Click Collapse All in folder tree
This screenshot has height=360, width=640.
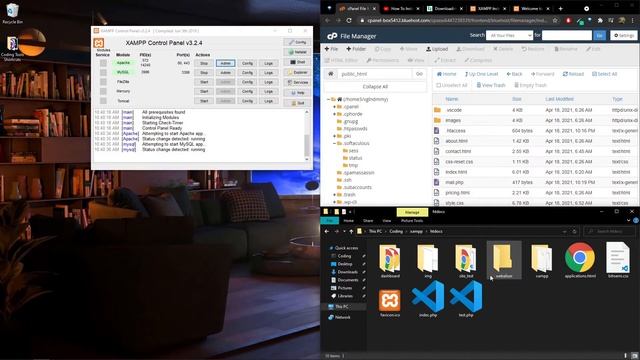pos(375,87)
